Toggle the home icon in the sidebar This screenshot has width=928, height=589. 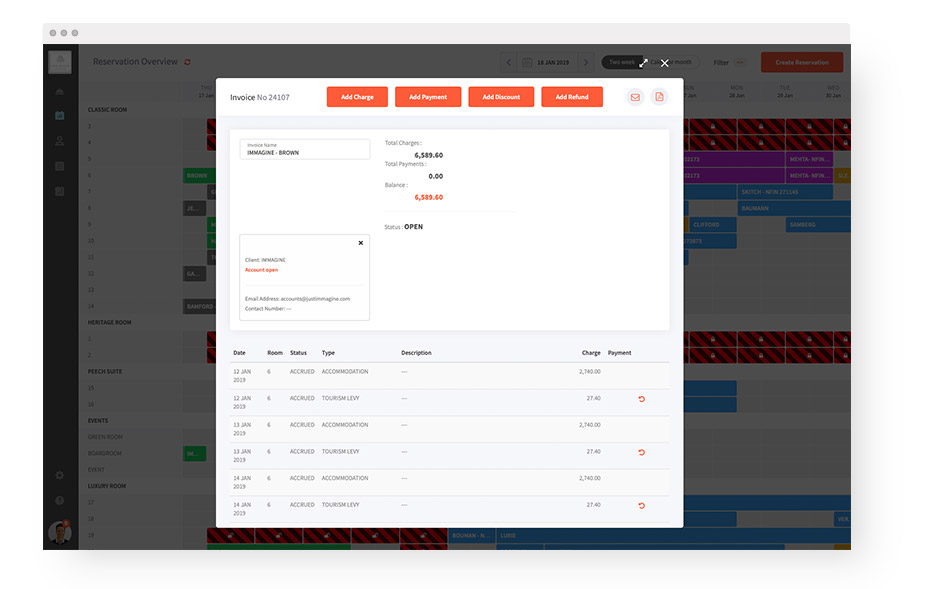60,90
